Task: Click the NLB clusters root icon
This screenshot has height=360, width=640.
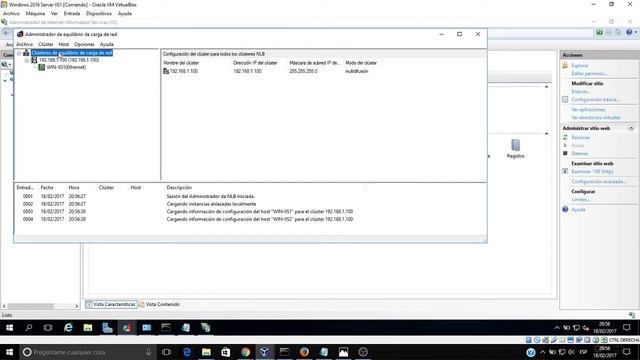Action: [26, 53]
